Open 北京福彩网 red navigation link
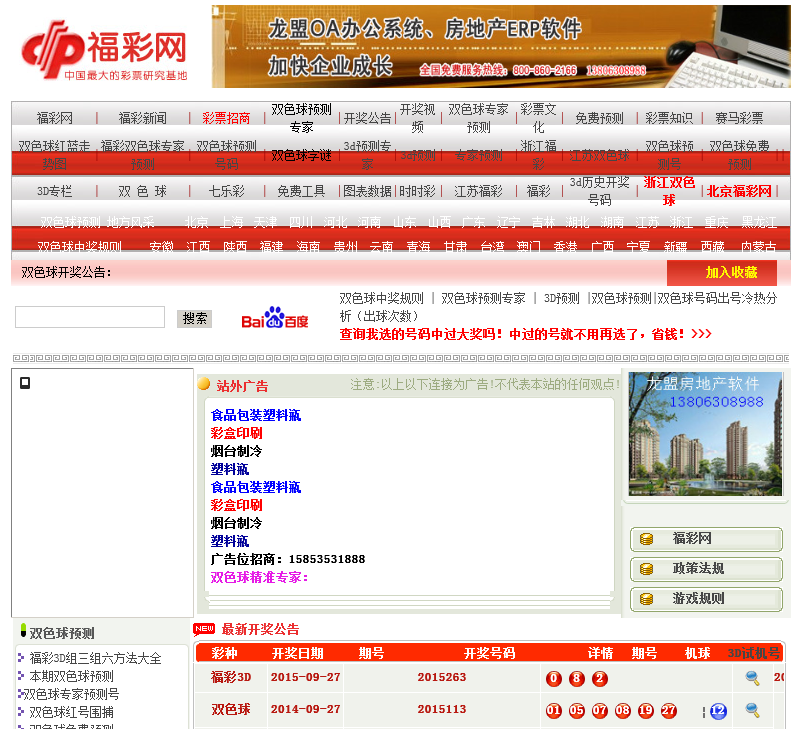The height and width of the screenshot is (729, 802). coord(739,191)
